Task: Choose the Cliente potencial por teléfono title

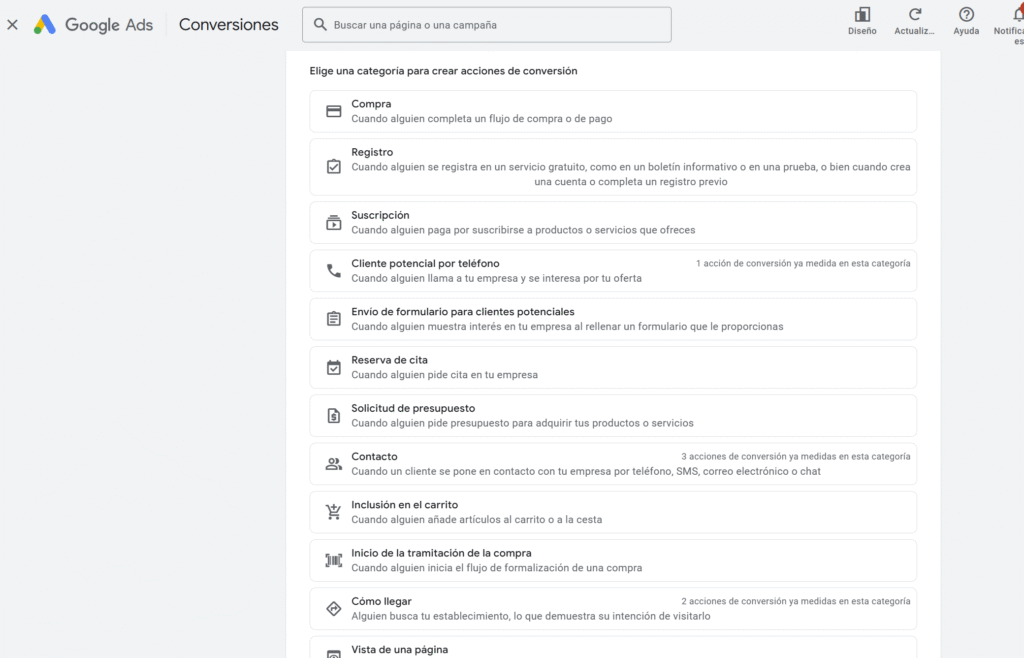Action: click(x=425, y=263)
